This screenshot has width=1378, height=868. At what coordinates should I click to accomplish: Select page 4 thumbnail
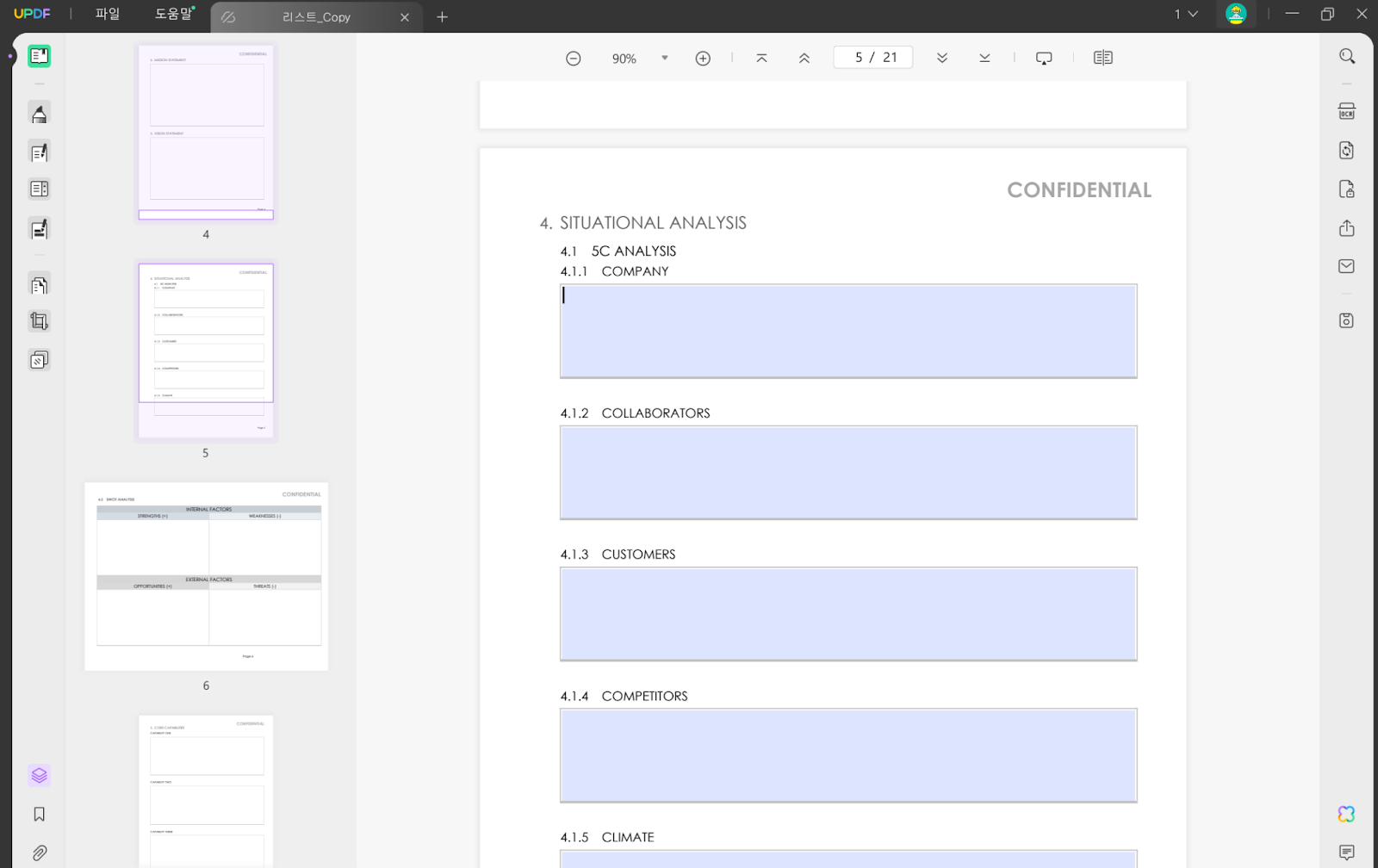point(206,133)
